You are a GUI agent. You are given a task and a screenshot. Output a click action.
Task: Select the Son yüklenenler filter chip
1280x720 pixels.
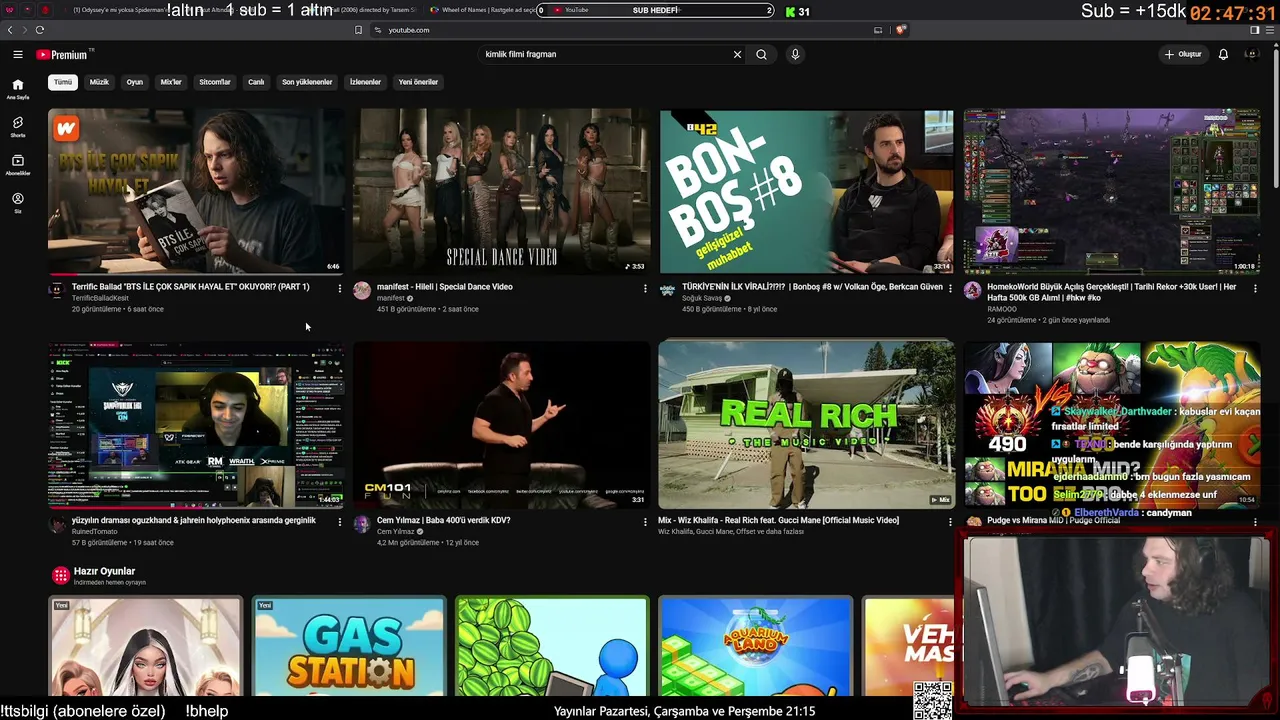(307, 82)
